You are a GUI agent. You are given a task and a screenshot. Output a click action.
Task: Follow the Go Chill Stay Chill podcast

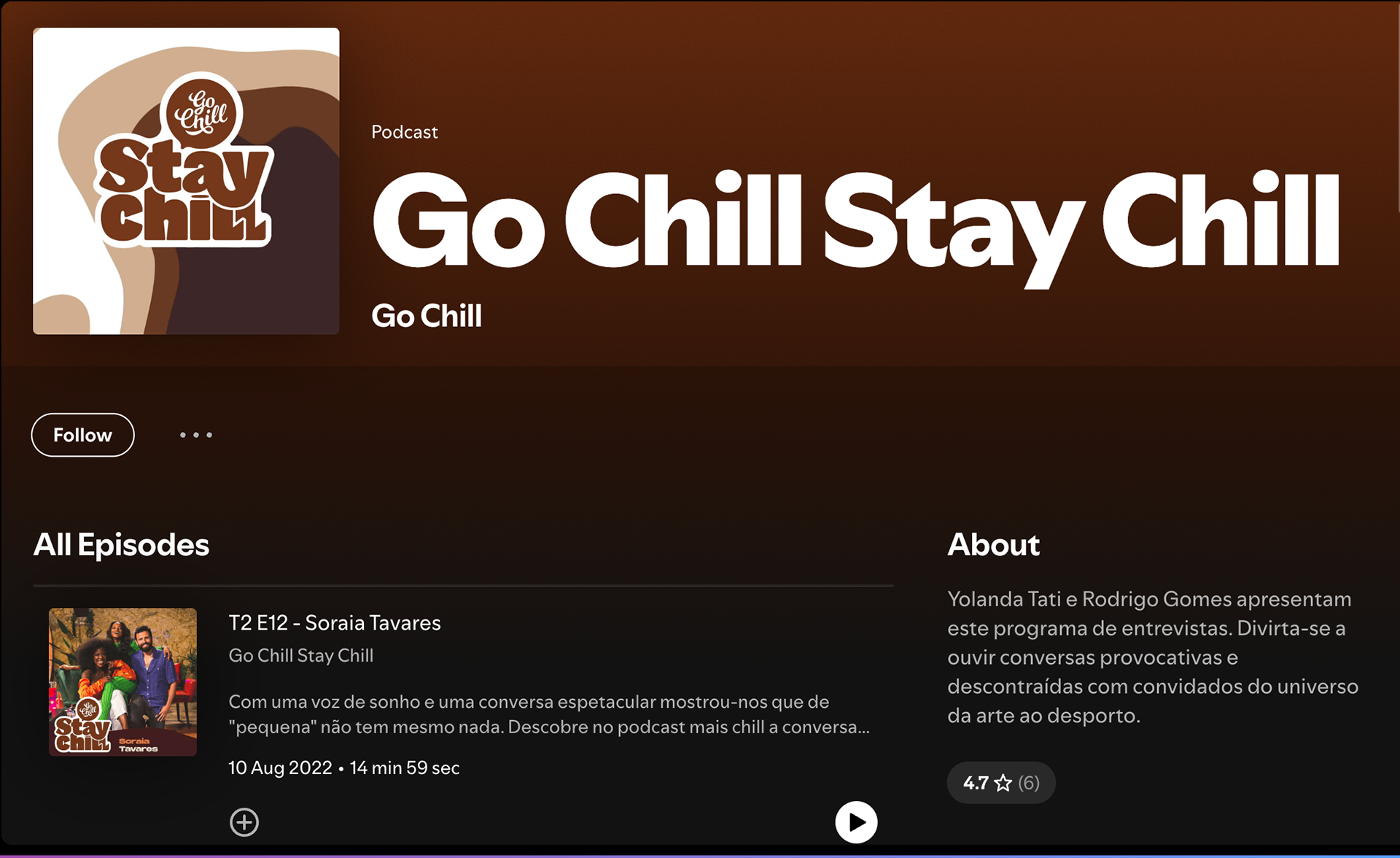pyautogui.click(x=82, y=435)
